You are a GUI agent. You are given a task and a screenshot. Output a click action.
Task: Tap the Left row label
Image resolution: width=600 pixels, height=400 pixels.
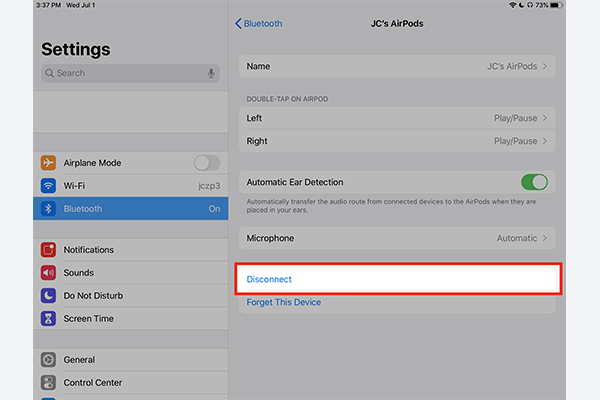pos(254,118)
